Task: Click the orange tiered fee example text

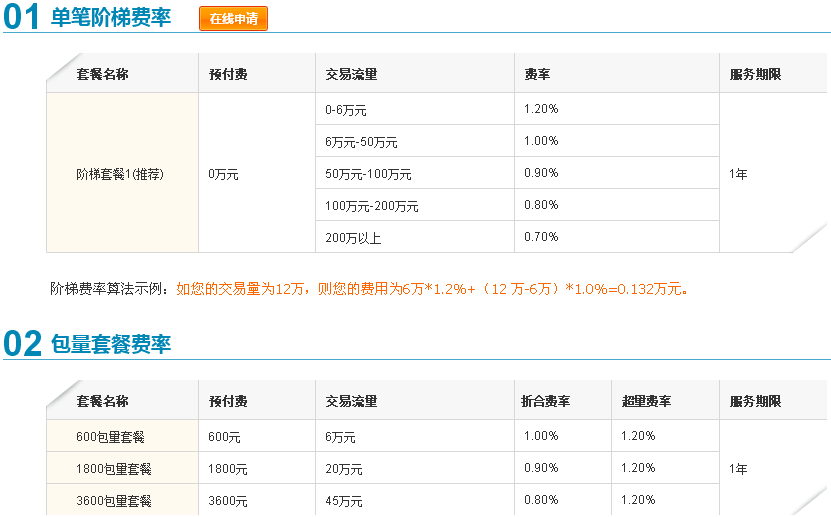Action: tap(432, 289)
